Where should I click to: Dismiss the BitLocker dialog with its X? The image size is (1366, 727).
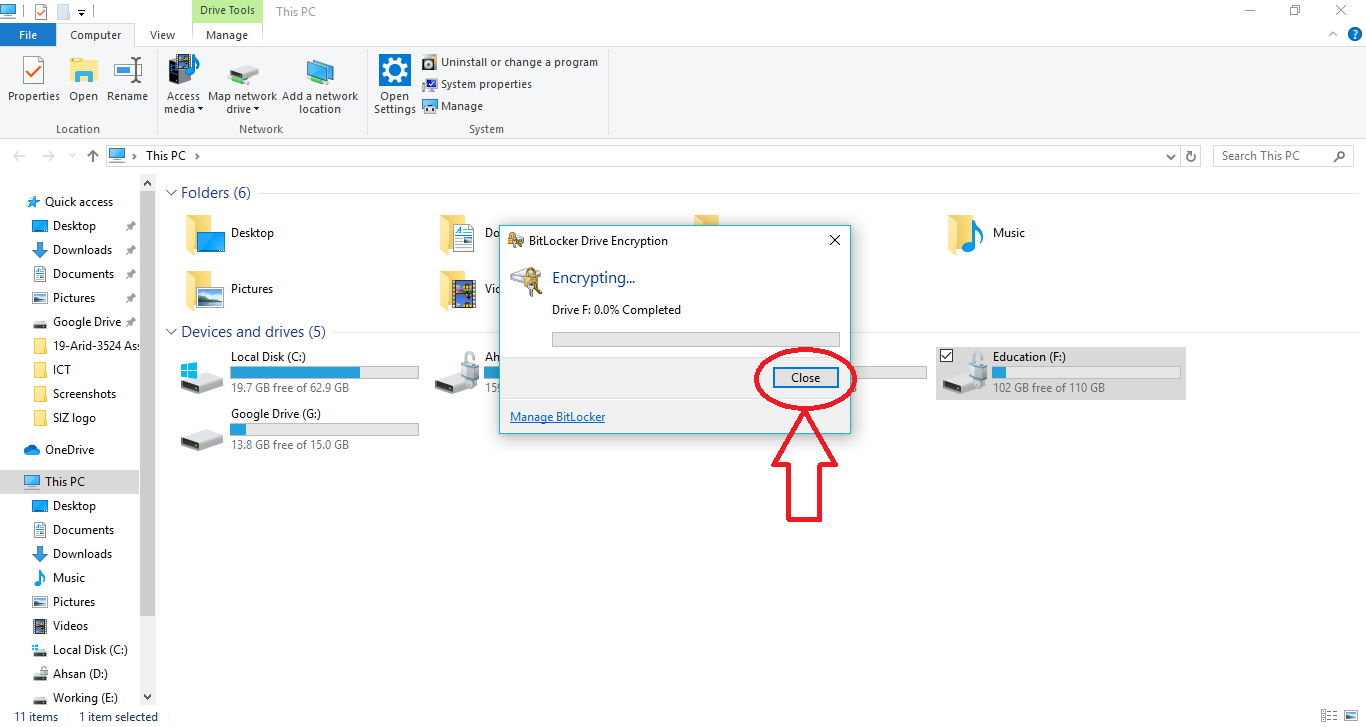coord(835,240)
